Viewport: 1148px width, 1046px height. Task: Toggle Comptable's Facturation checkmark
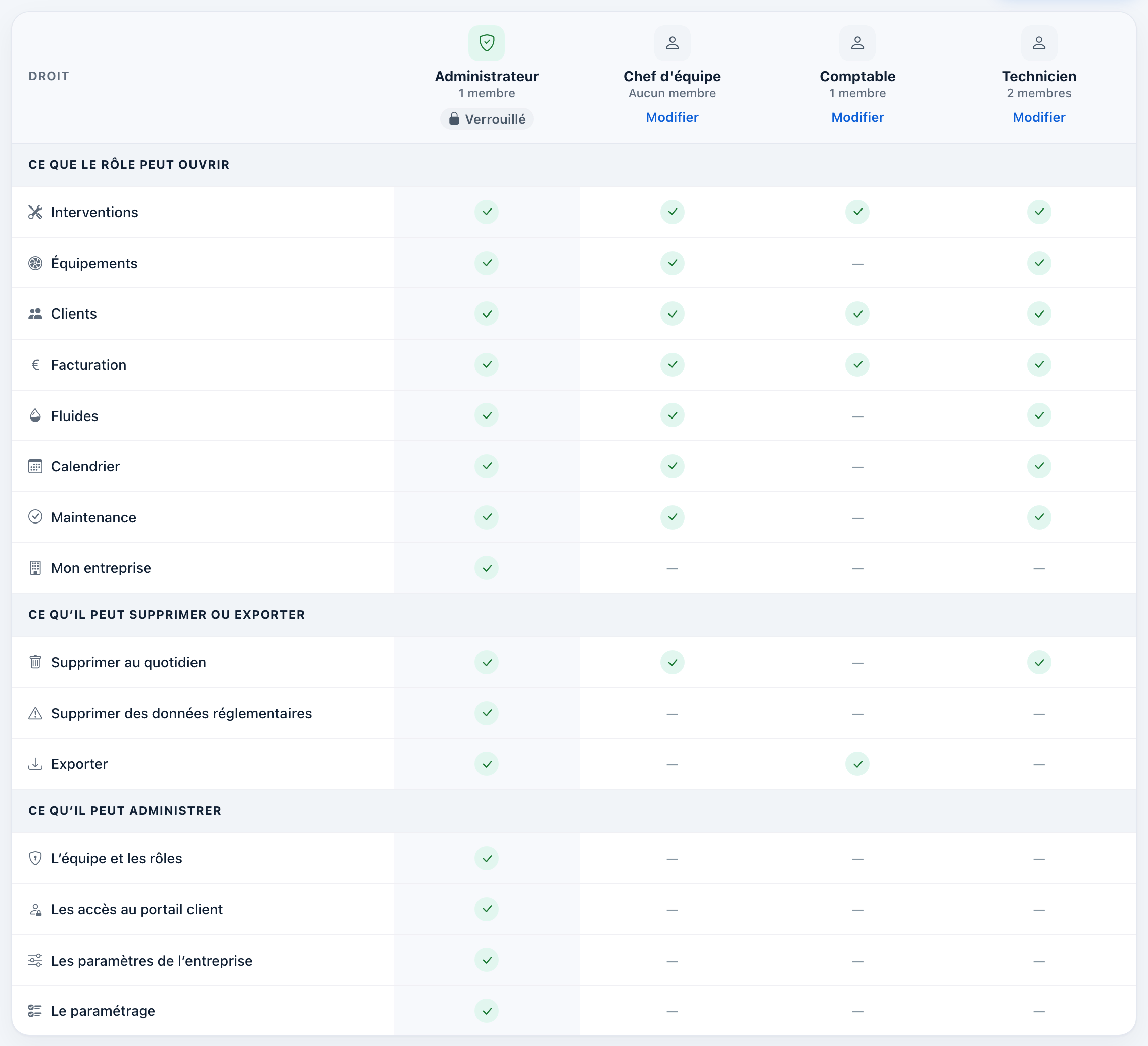tap(857, 364)
